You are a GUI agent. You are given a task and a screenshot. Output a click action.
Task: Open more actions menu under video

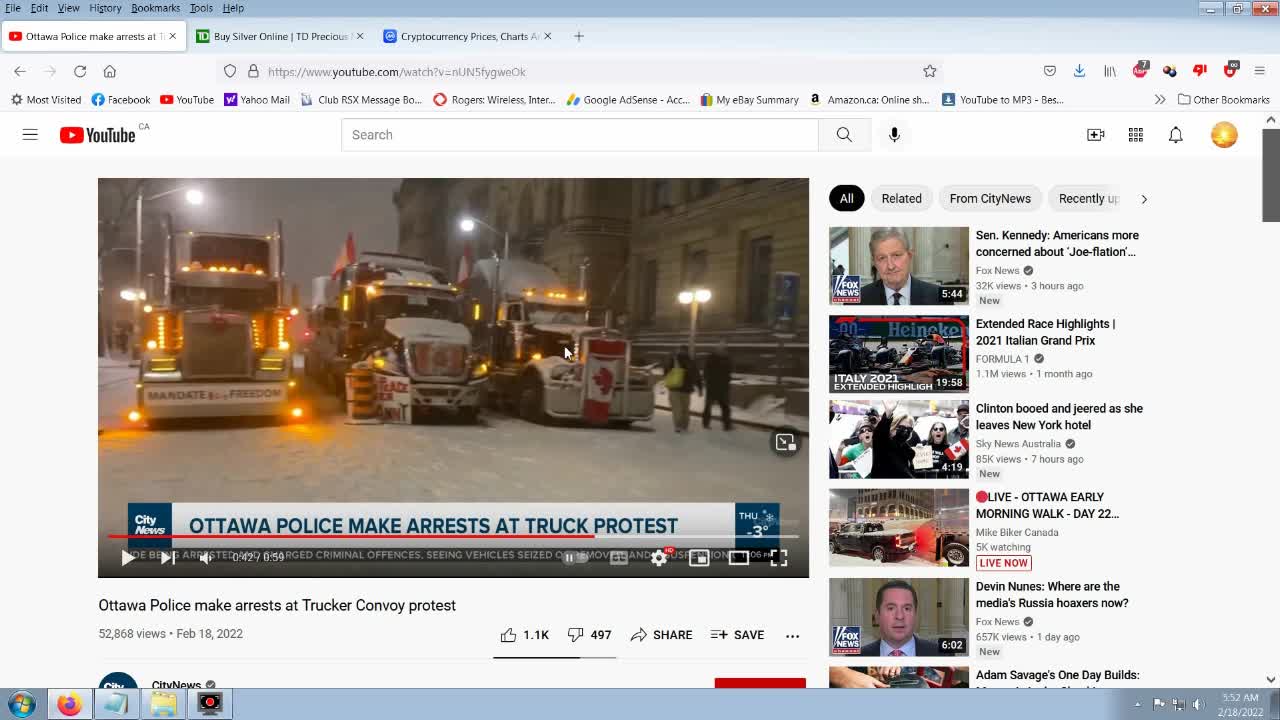click(793, 635)
